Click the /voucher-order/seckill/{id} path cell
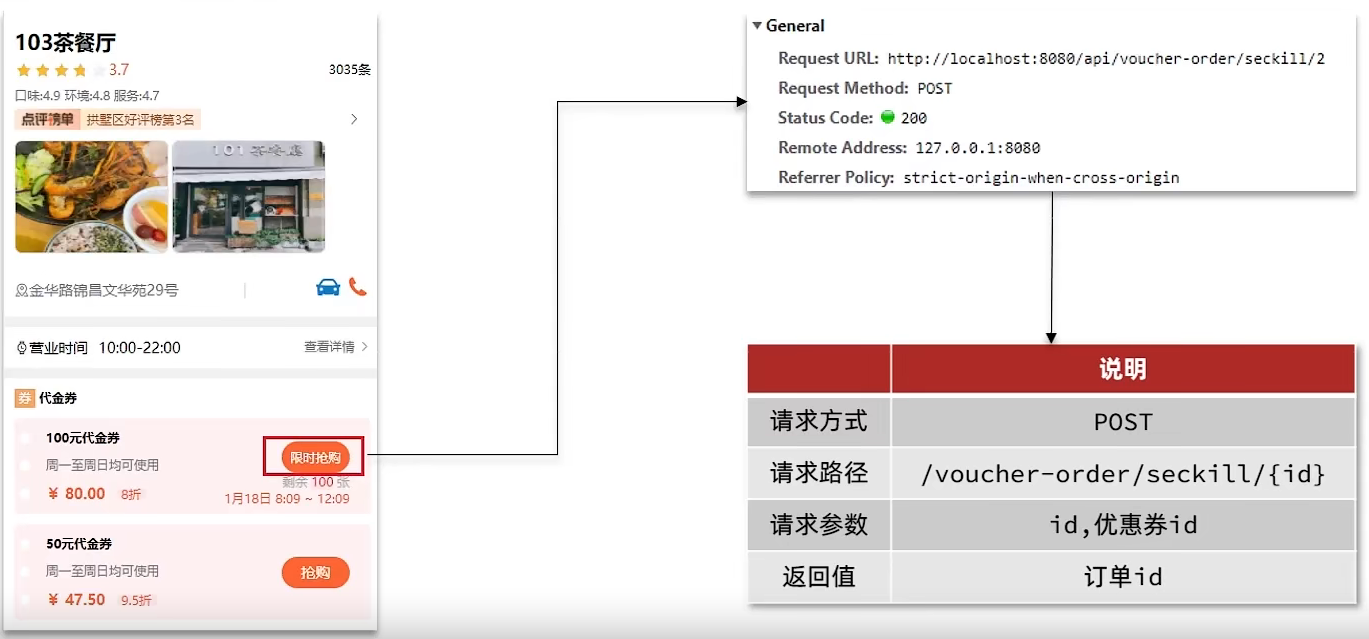This screenshot has height=639, width=1369. pyautogui.click(x=1123, y=474)
